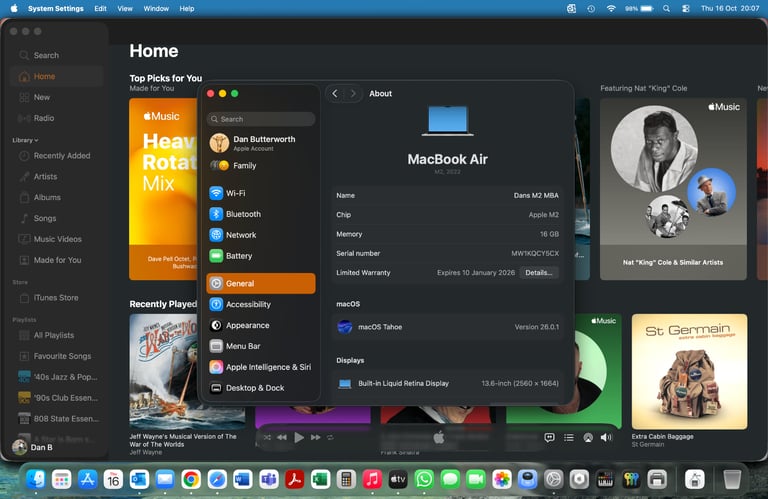Go back using the About pane chevron
768x499 pixels.
334,93
